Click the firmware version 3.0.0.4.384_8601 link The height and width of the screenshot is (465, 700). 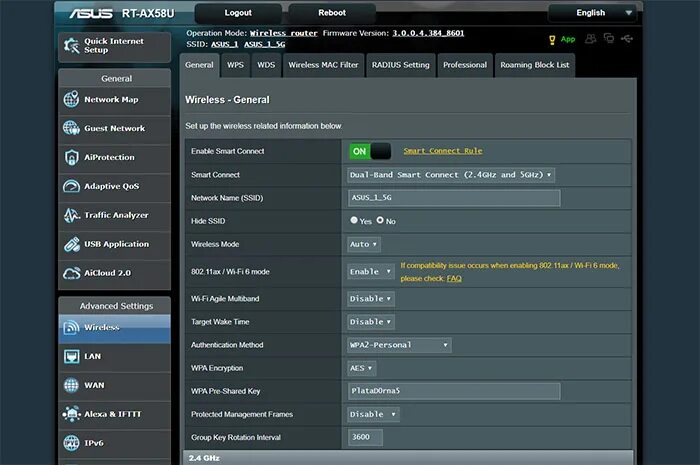tap(428, 33)
